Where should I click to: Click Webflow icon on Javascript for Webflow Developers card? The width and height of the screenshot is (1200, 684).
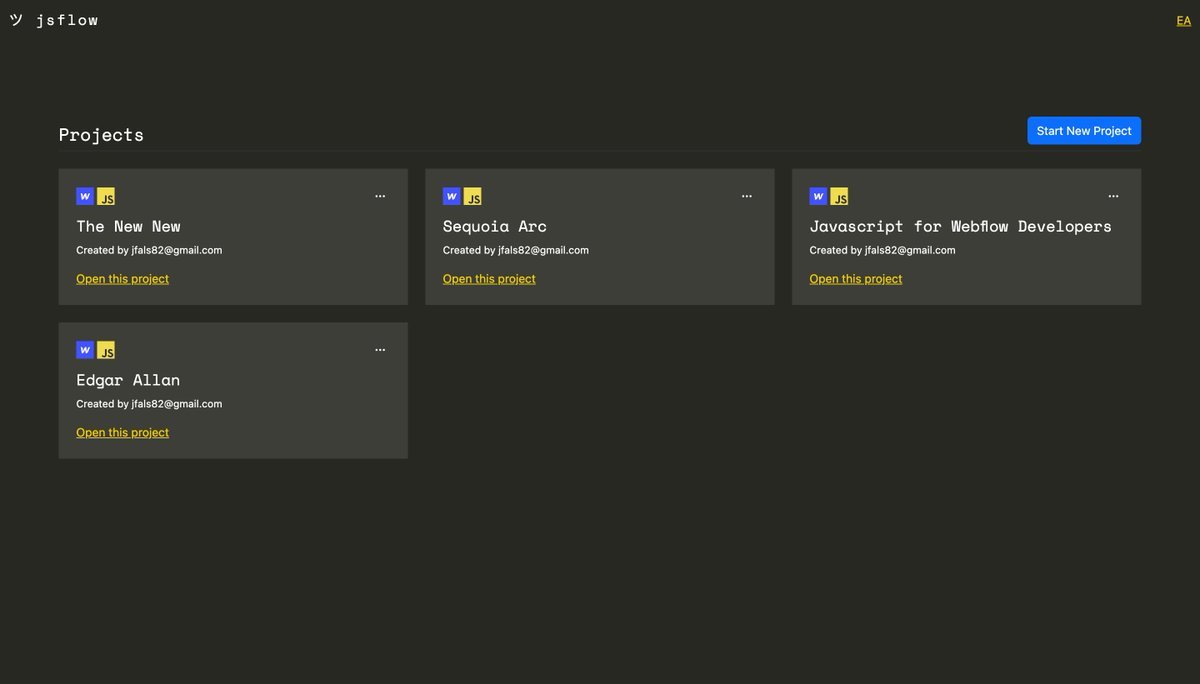[x=819, y=196]
